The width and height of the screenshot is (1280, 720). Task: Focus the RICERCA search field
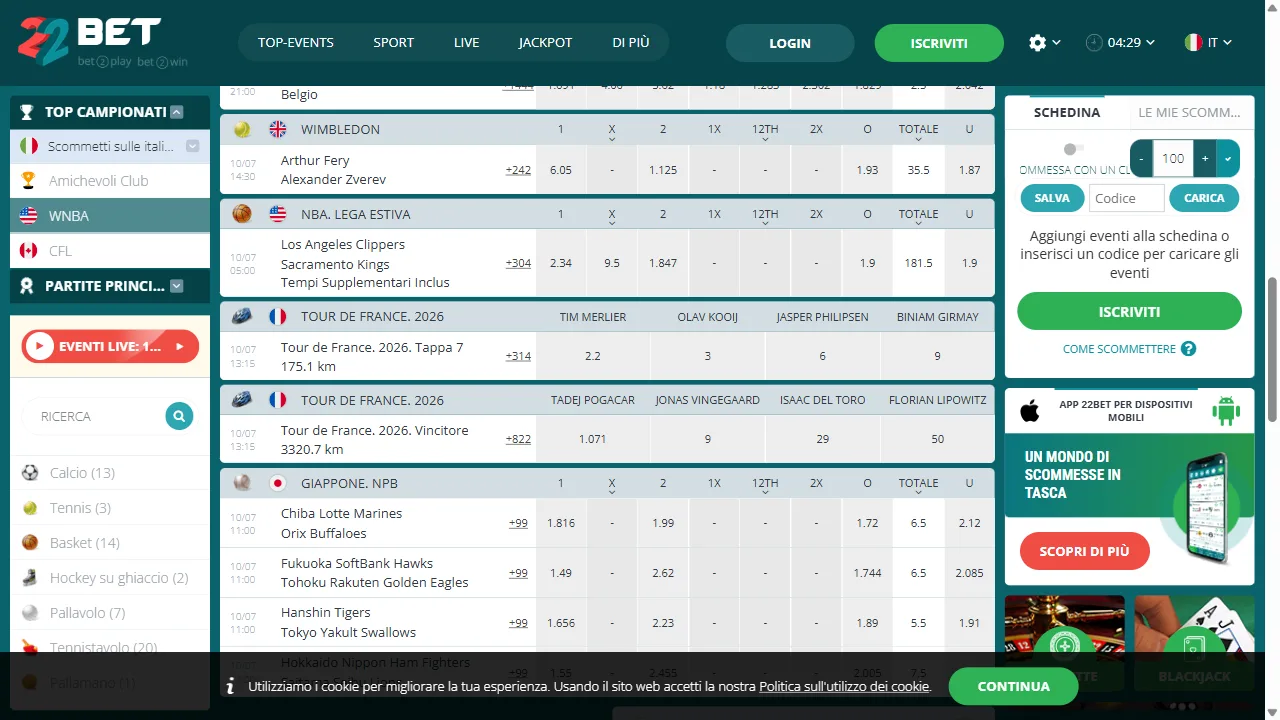[95, 416]
